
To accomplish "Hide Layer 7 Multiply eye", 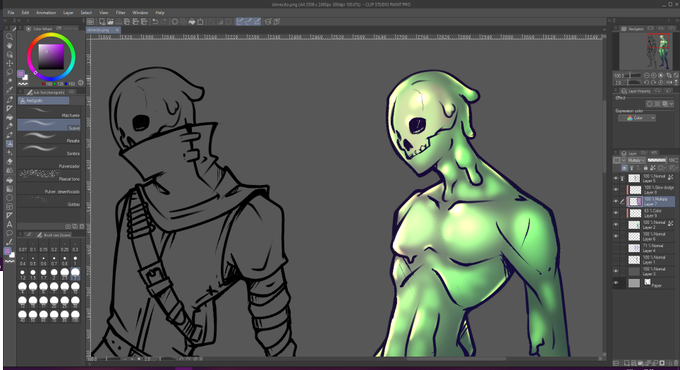I will (x=616, y=201).
